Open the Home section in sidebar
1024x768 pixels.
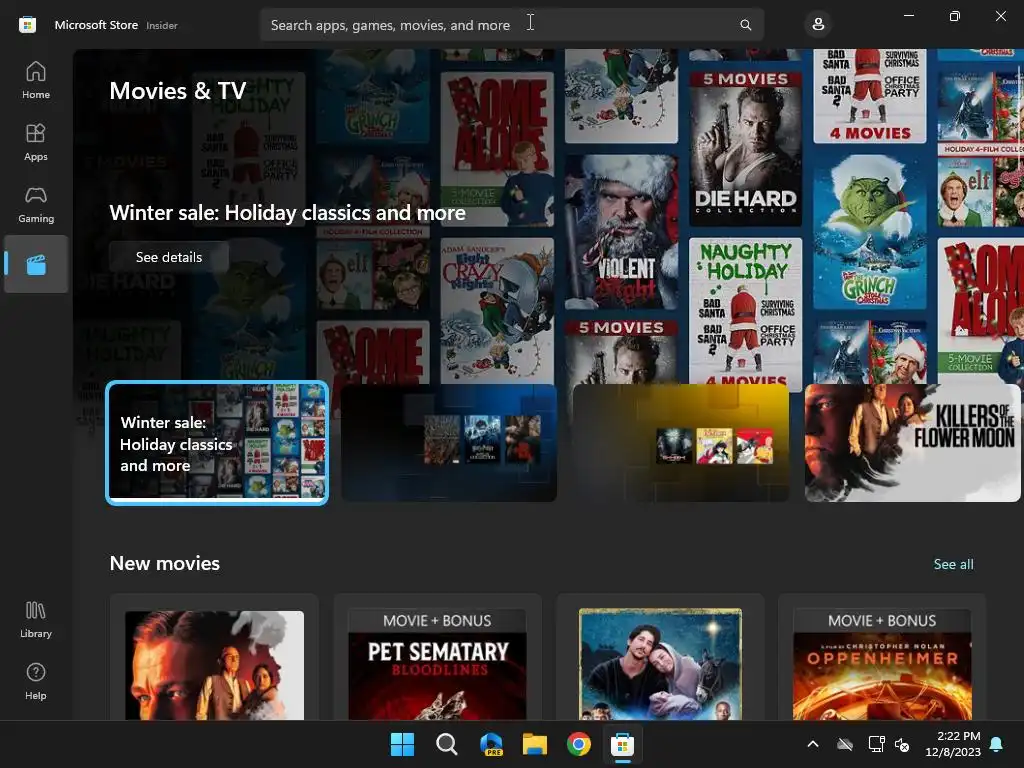click(36, 80)
